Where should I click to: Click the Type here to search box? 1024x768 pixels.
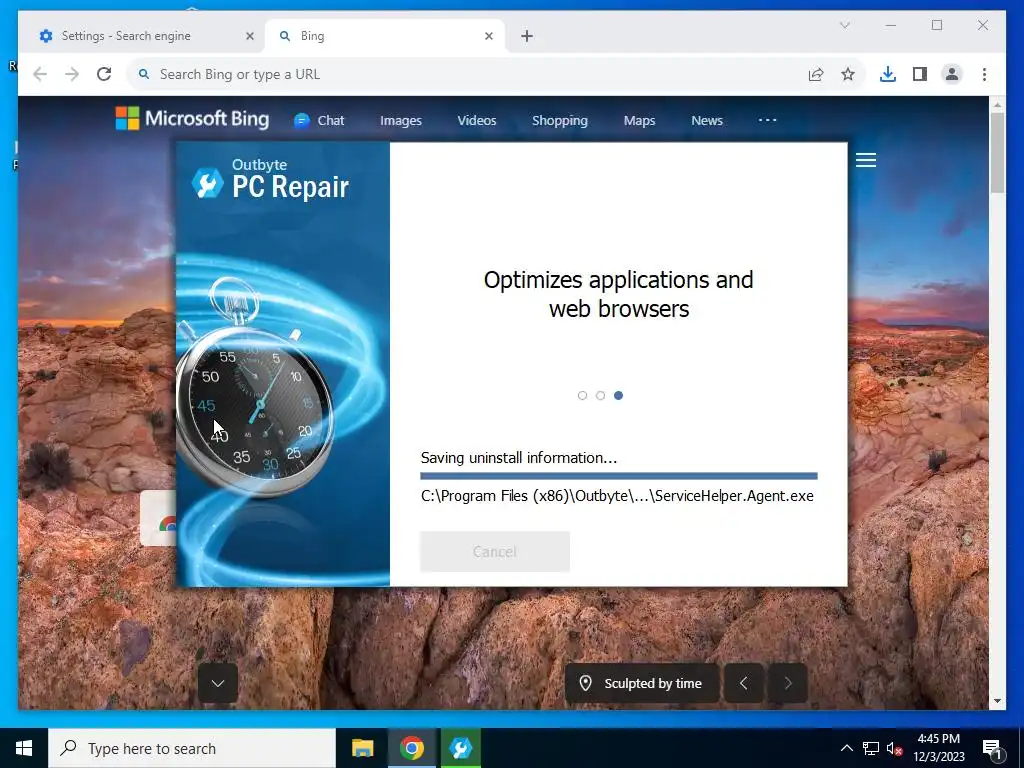point(192,748)
